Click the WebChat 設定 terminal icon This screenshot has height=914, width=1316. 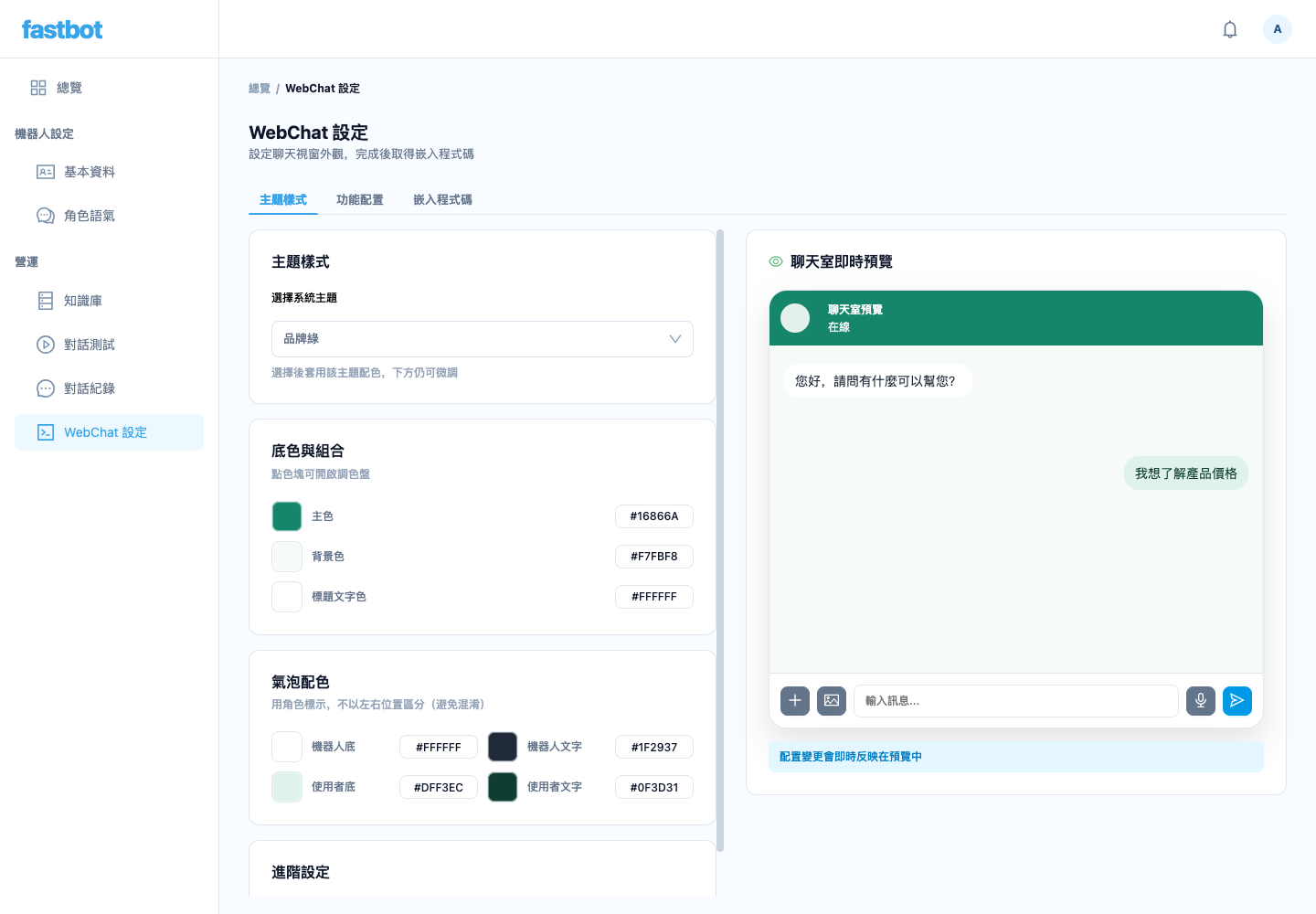[46, 432]
